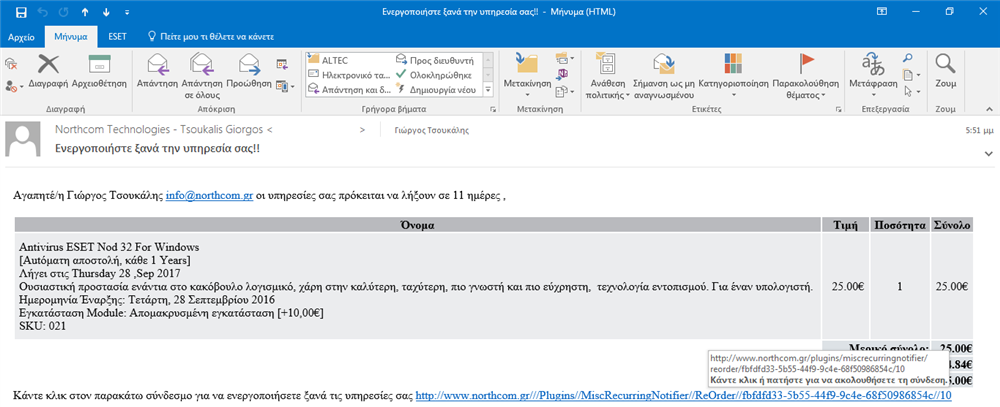Viewport: 1000px width, 407px height.
Task: Switch to the ESET ribbon tab
Action: [x=117, y=36]
